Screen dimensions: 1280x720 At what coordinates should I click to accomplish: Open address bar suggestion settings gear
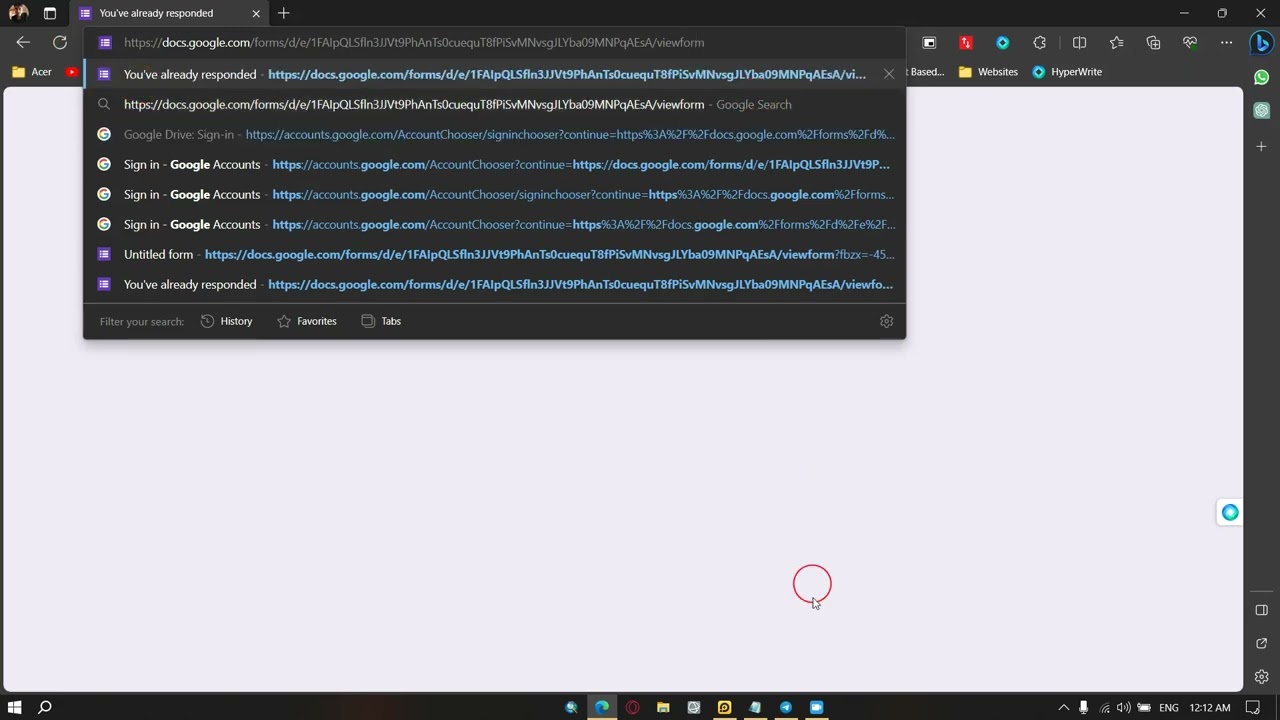886,321
